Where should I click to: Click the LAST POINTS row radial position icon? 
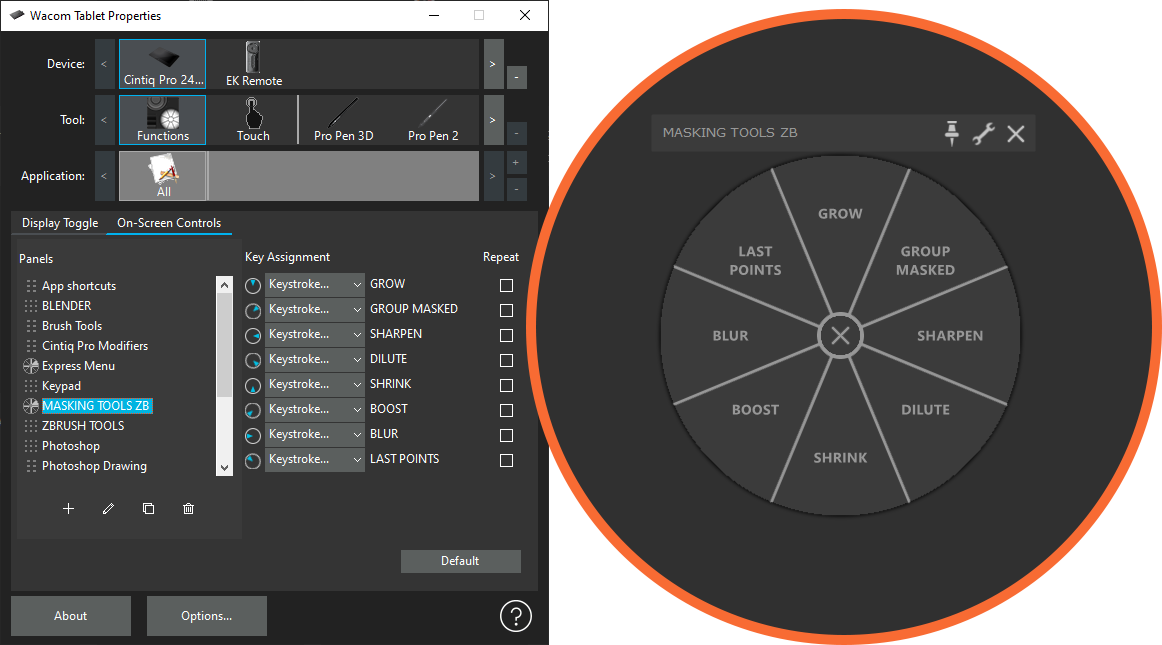[253, 461]
